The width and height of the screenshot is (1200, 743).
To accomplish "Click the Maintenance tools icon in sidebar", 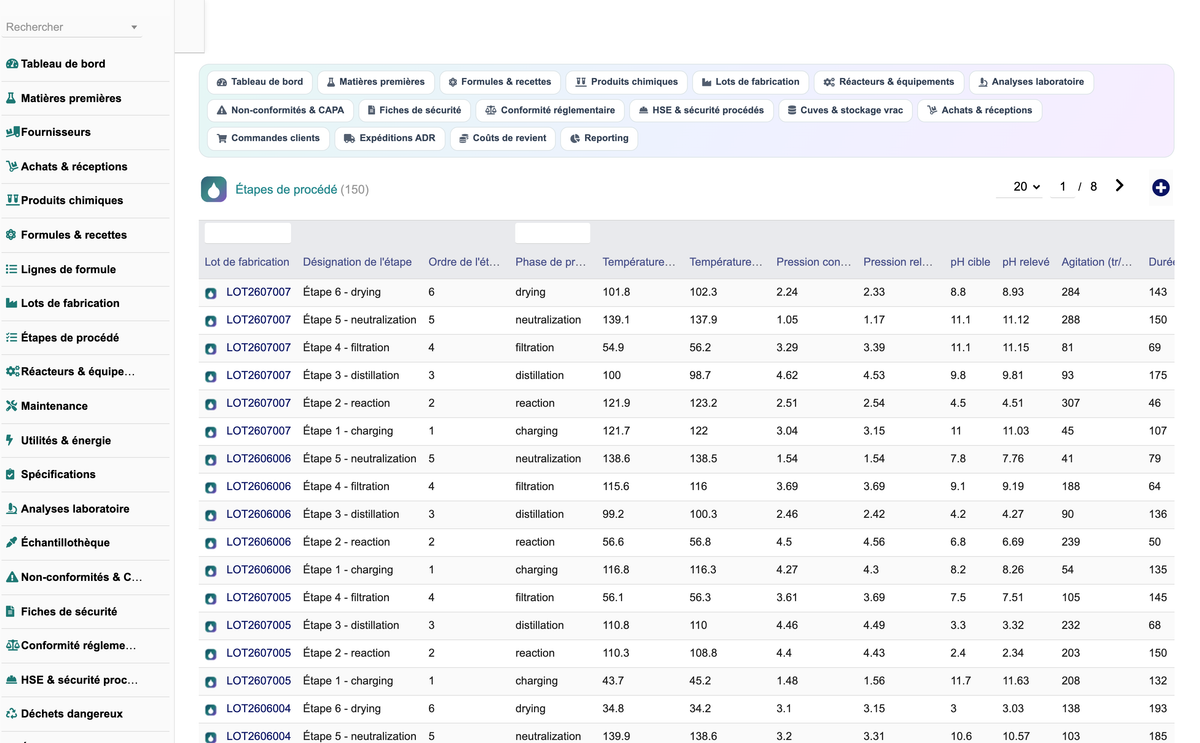I will coord(12,406).
